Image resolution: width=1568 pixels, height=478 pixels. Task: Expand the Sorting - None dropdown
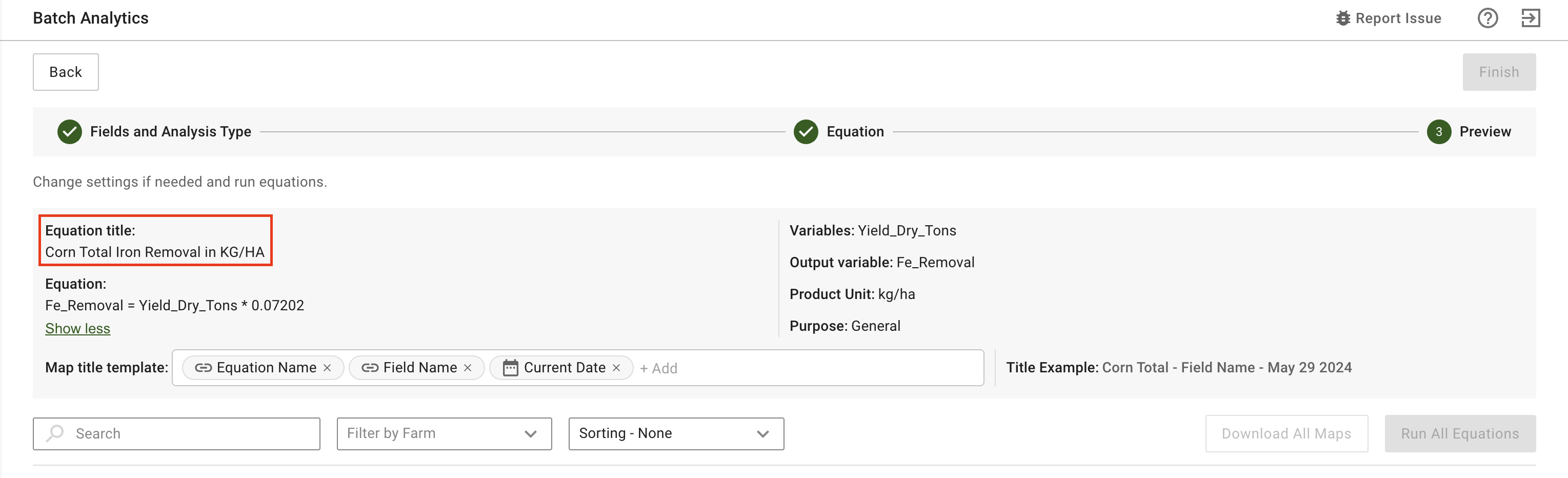tap(676, 433)
